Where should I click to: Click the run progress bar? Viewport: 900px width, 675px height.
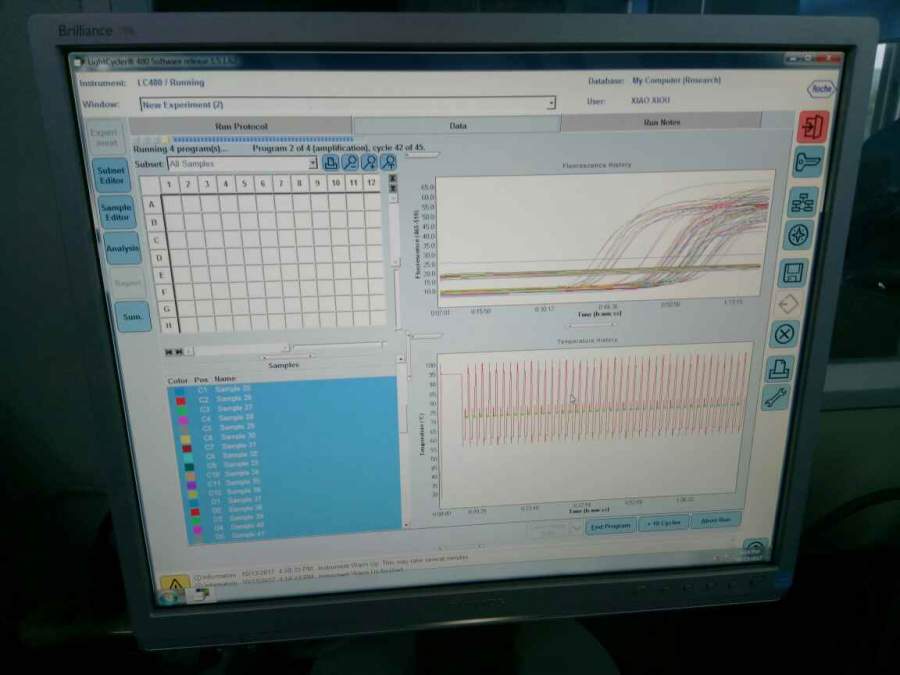[245, 139]
